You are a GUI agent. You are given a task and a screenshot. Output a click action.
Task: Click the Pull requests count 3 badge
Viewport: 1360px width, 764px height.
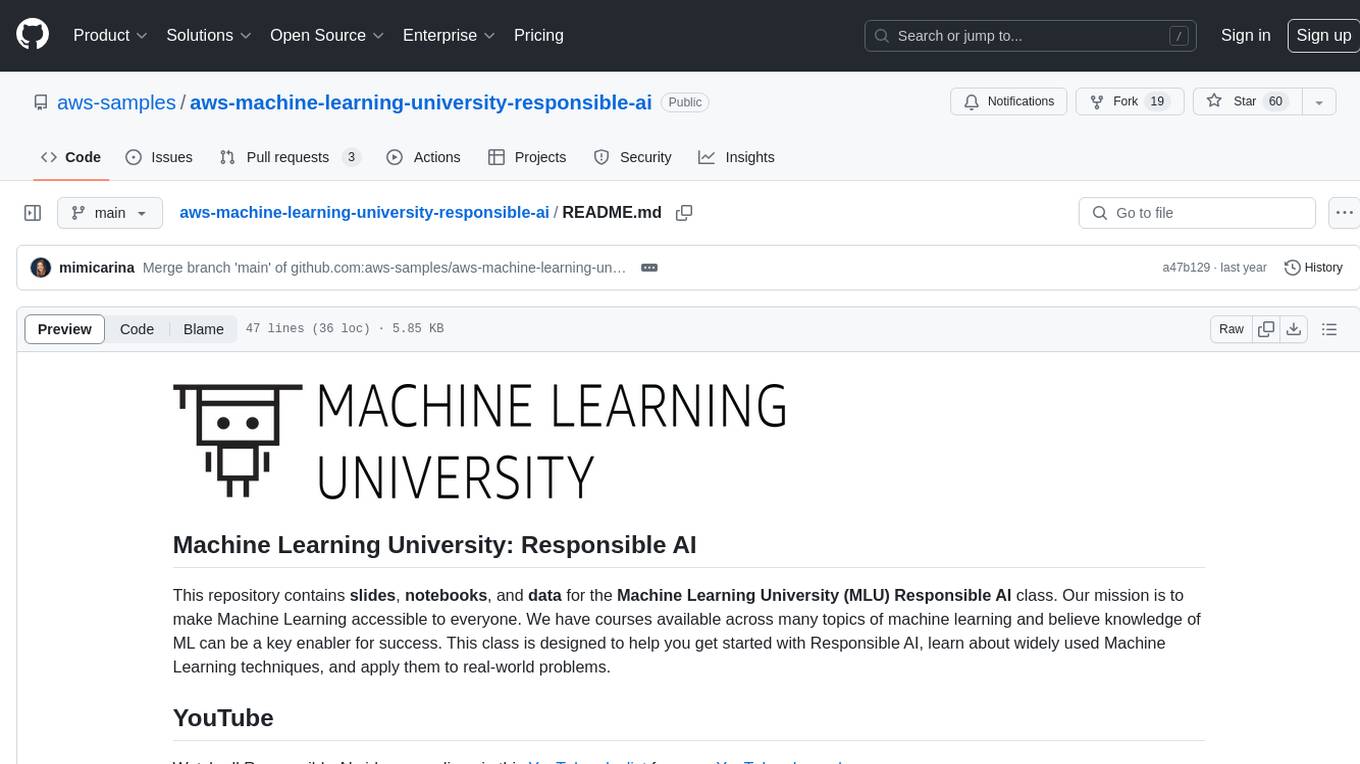point(351,157)
